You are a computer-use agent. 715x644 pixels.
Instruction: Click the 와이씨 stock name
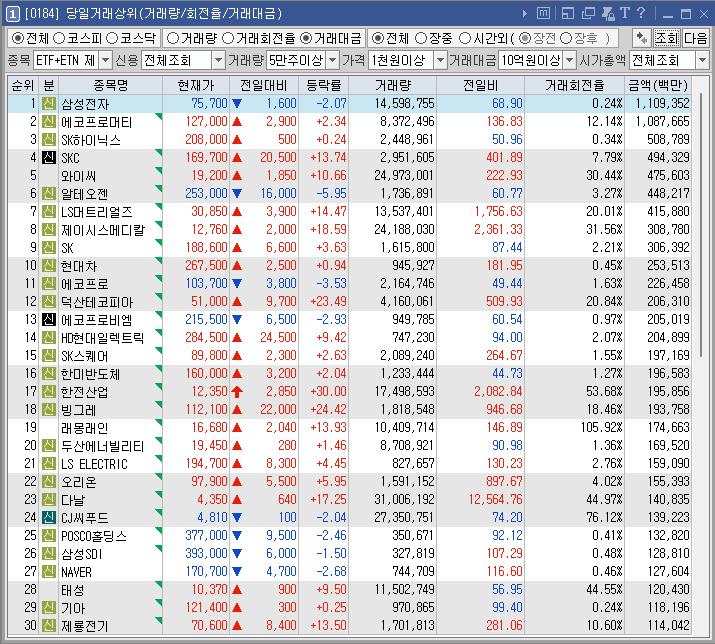coord(78,176)
